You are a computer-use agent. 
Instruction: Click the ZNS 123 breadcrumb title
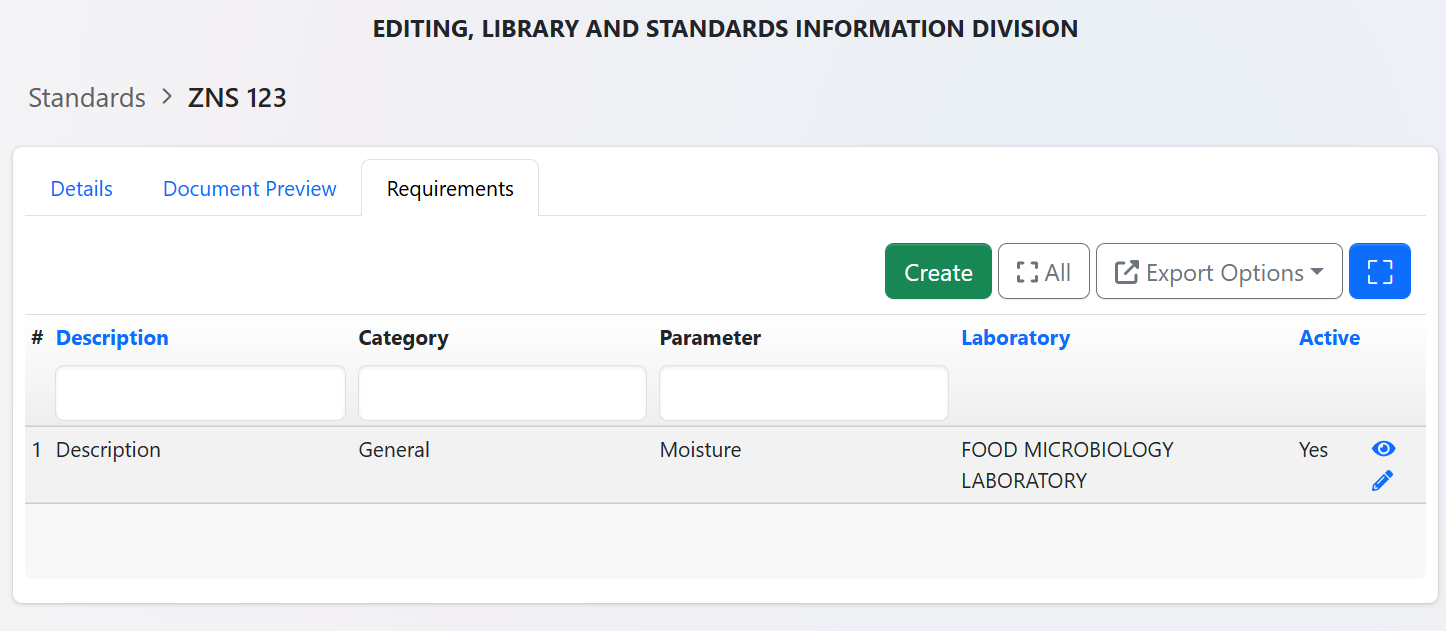[237, 98]
